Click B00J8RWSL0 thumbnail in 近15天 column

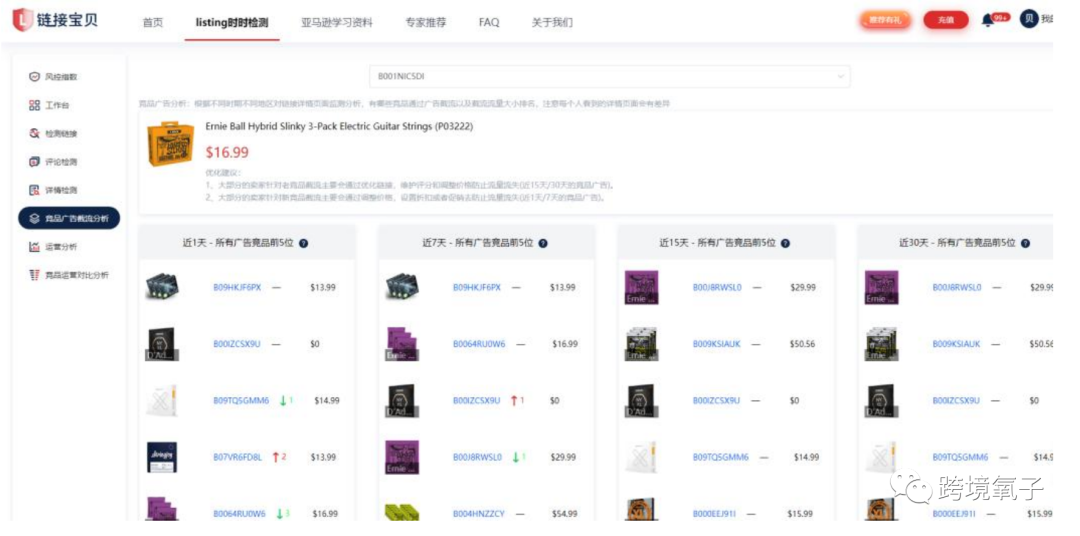[x=641, y=287]
